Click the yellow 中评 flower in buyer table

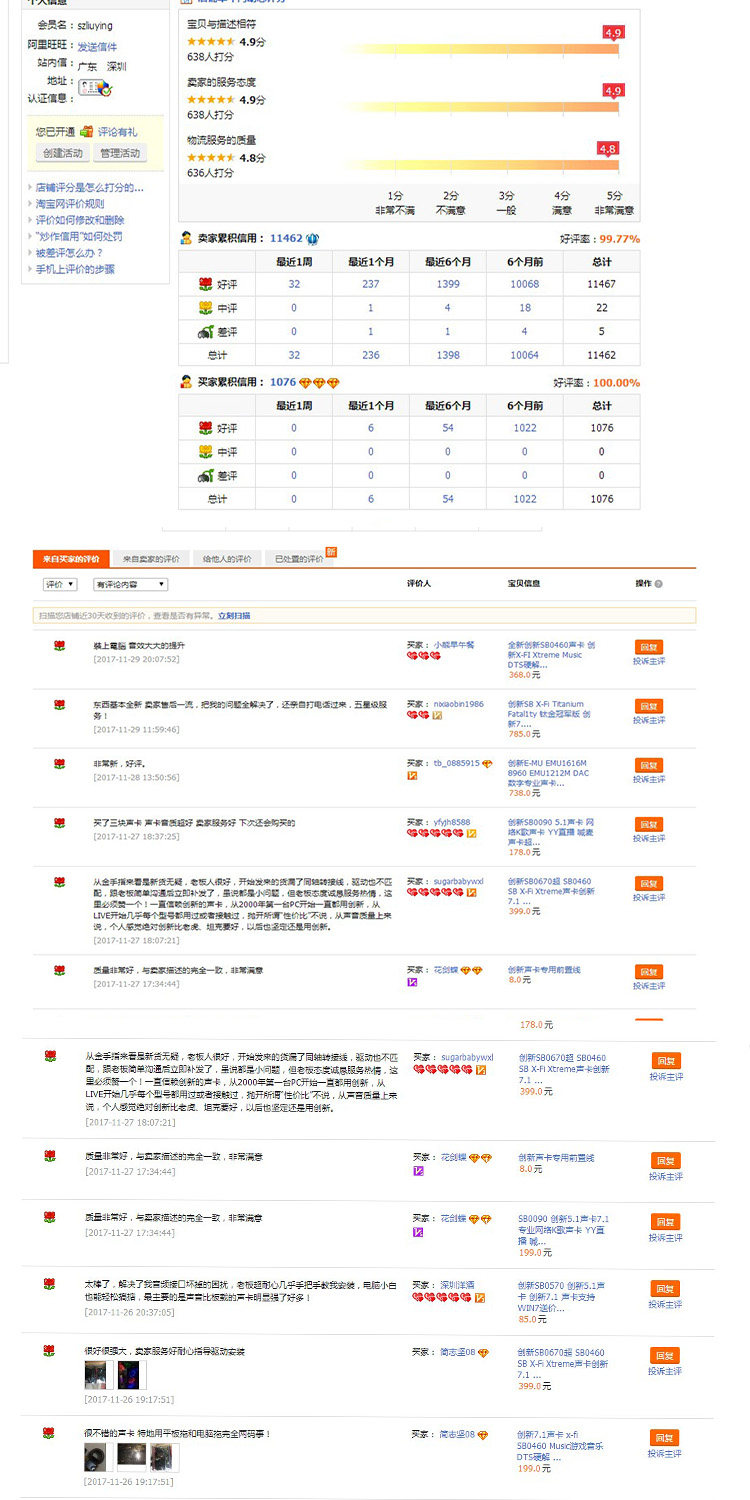point(205,451)
